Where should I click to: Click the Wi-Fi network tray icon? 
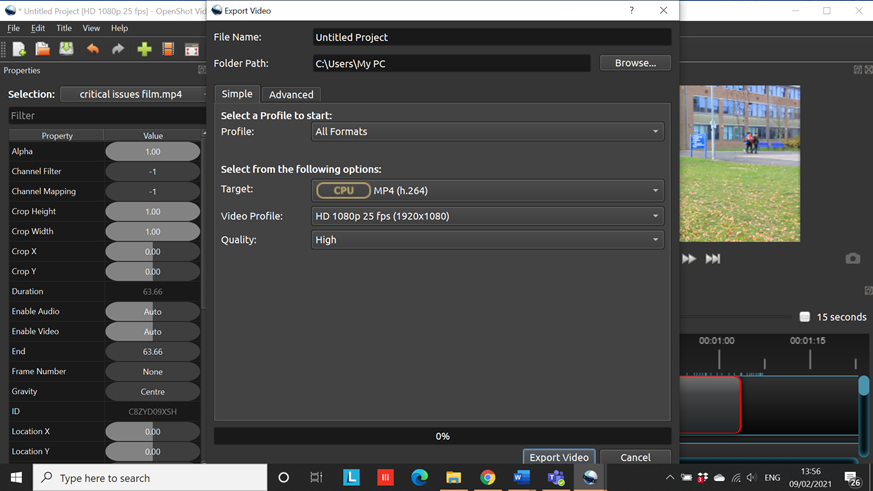[x=736, y=478]
